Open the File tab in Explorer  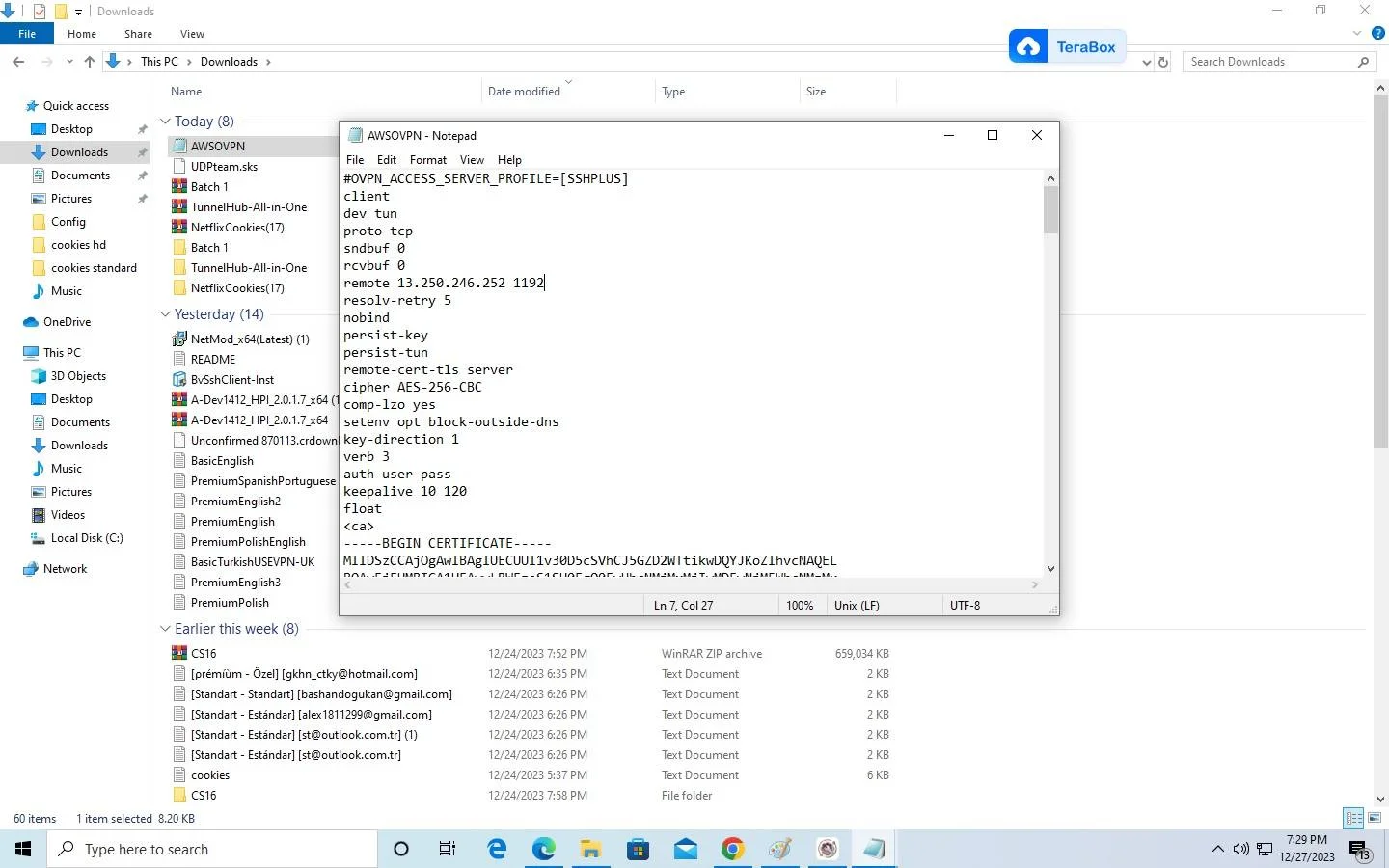click(27, 34)
